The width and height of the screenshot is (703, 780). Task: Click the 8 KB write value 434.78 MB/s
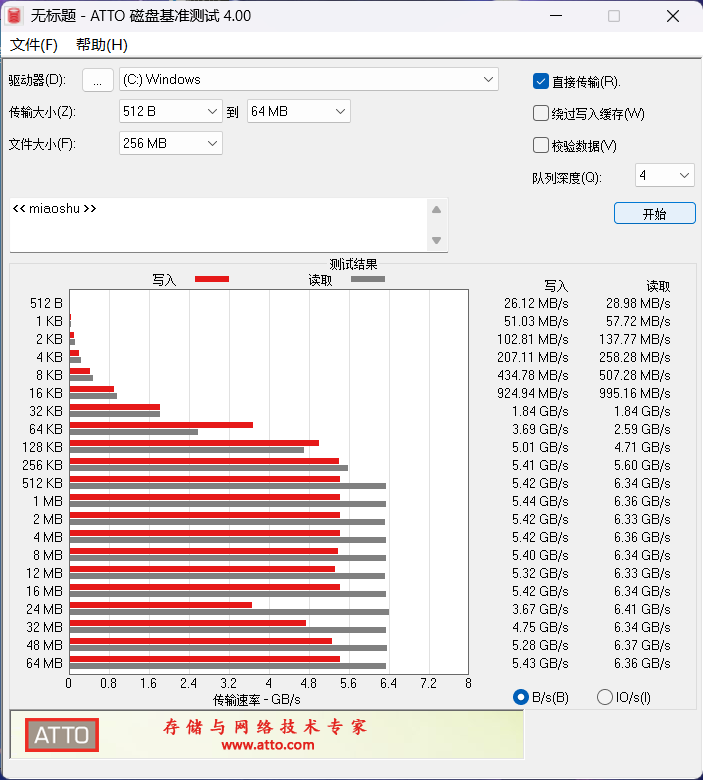pos(533,376)
